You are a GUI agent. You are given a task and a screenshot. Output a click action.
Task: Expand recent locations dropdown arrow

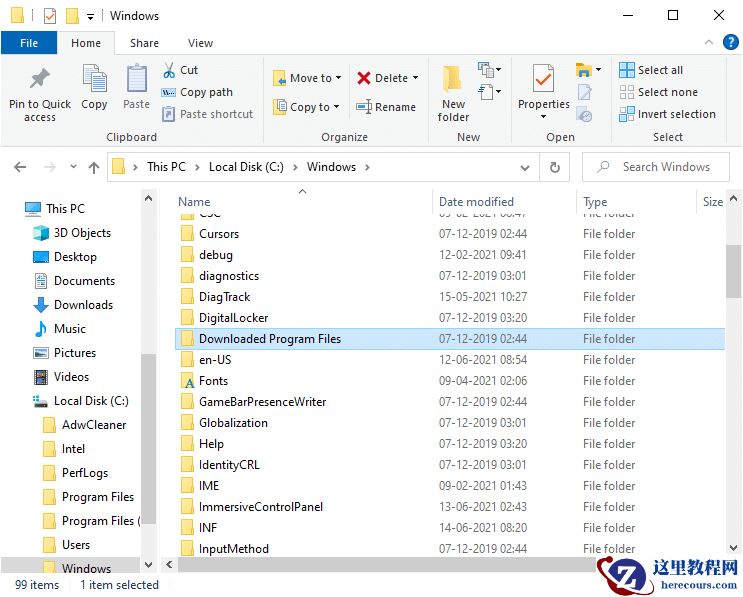[x=73, y=167]
